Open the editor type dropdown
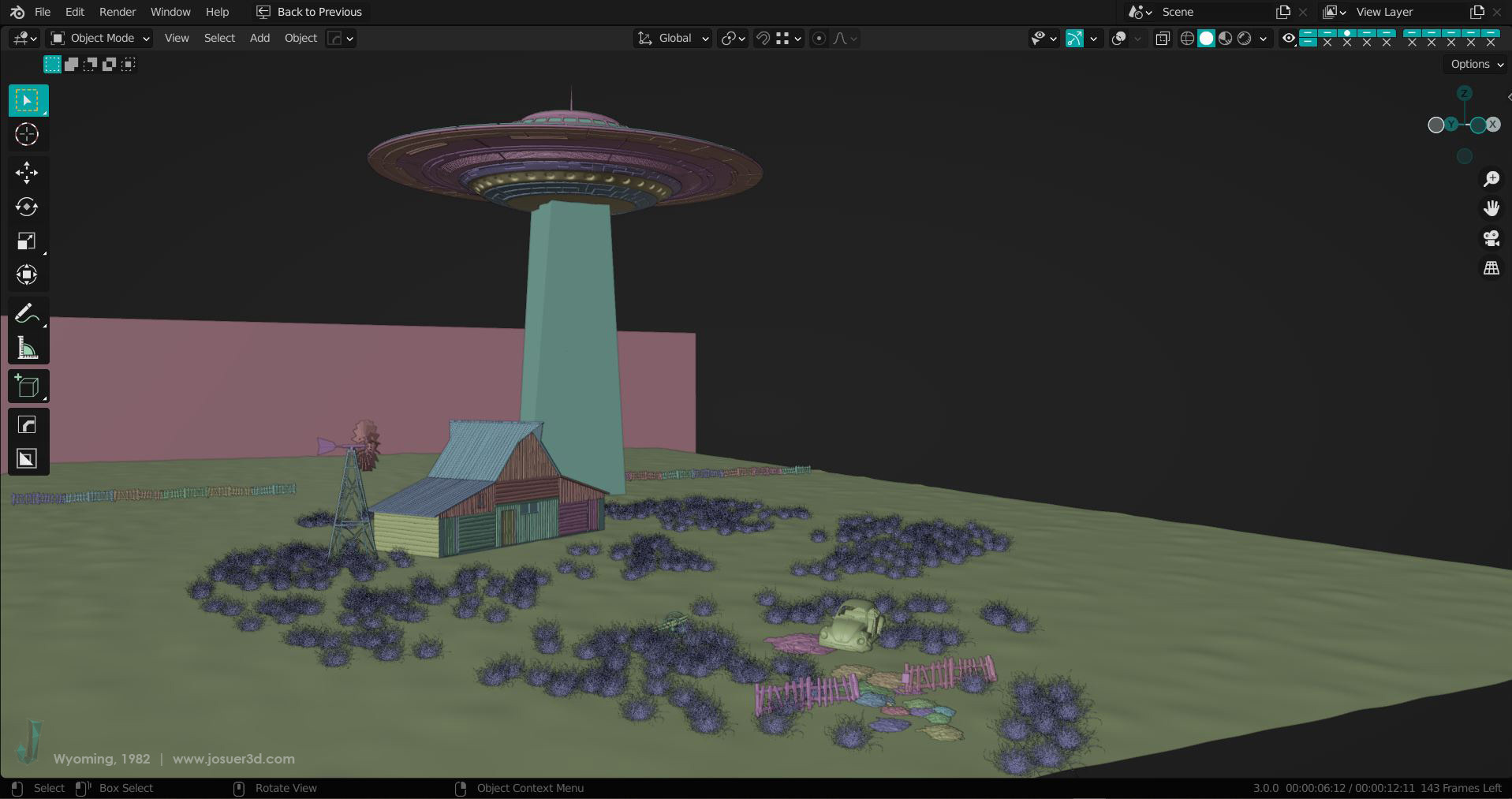This screenshot has width=1512, height=799. 24,38
